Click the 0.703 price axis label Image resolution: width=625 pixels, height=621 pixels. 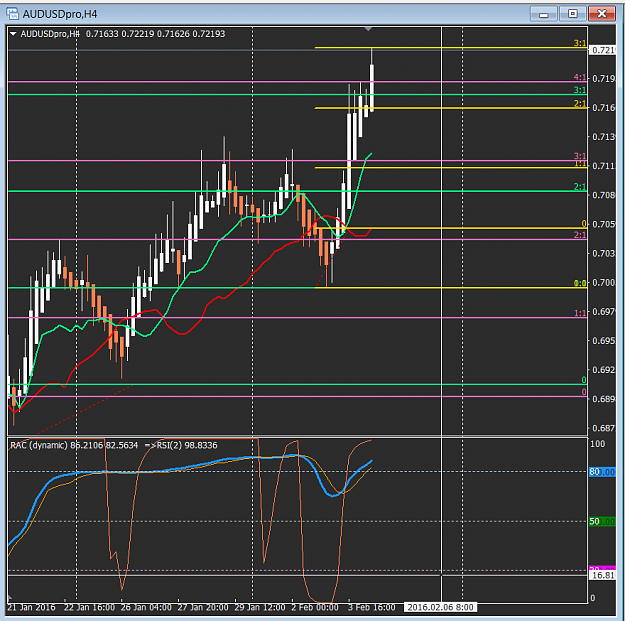[603, 253]
